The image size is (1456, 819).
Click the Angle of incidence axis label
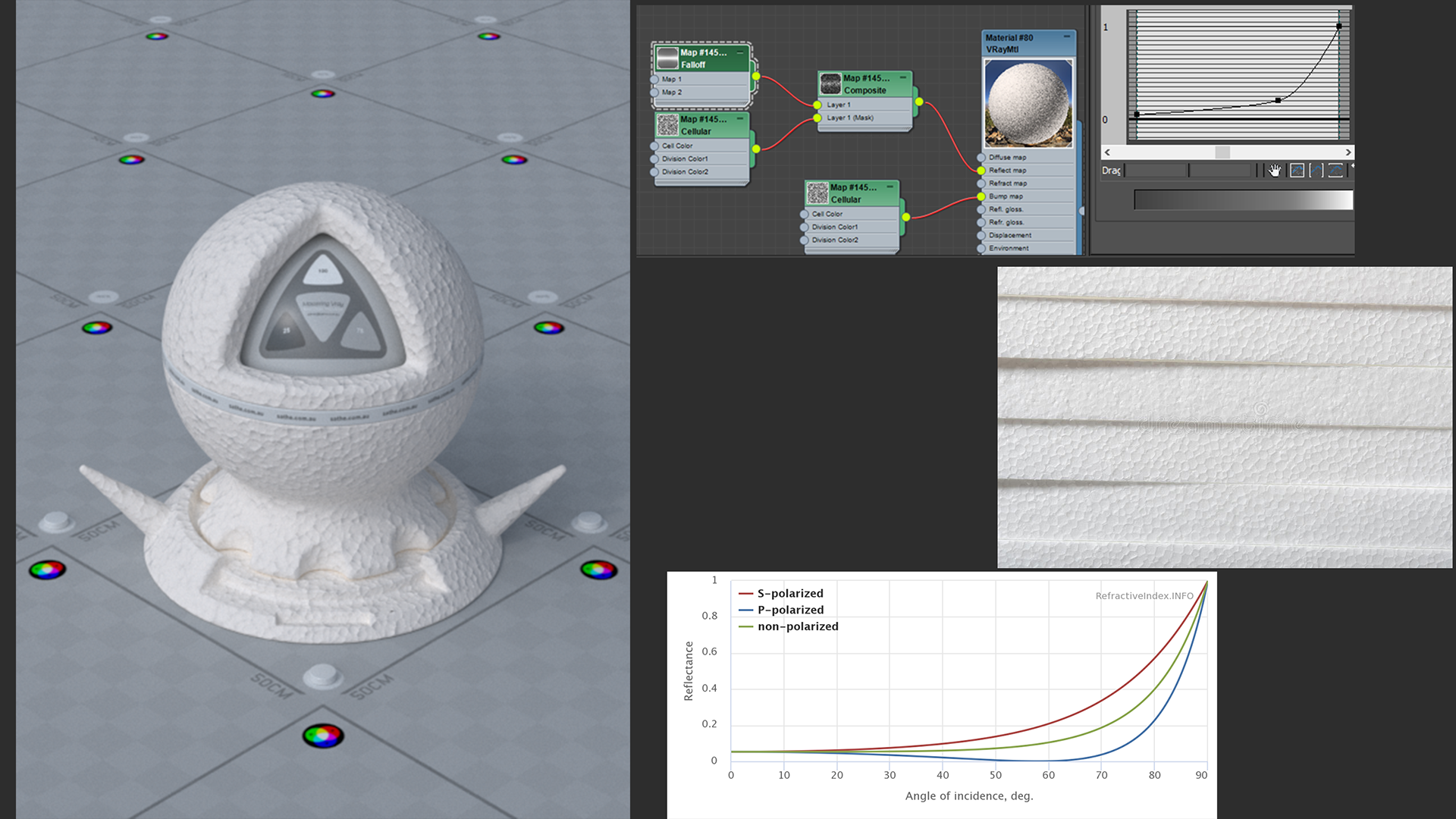tap(969, 795)
